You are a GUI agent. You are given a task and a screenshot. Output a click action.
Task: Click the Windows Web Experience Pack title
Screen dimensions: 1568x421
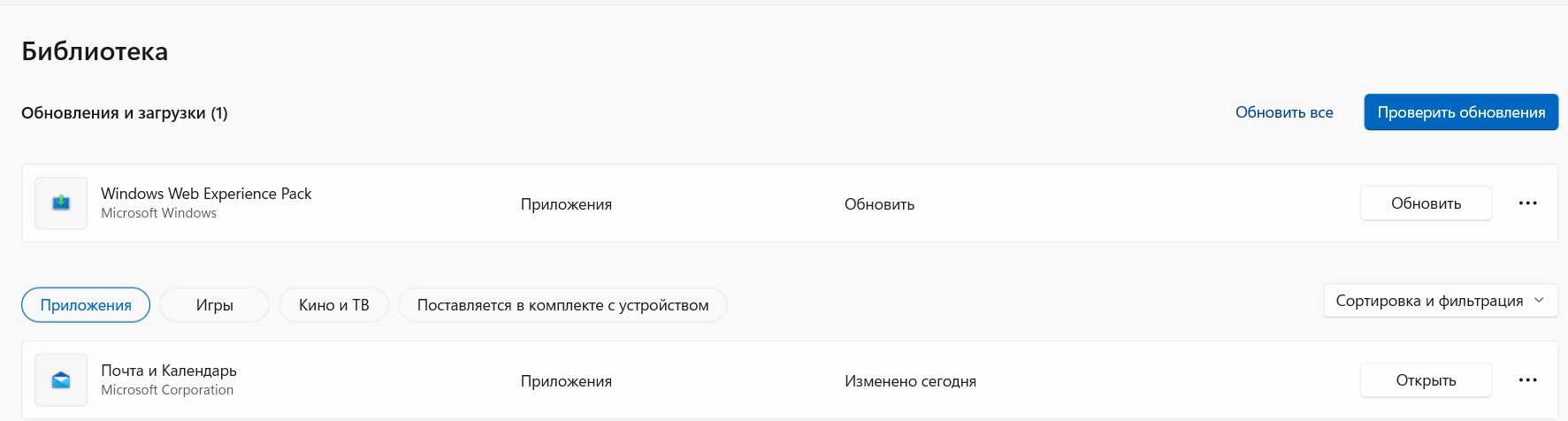(206, 194)
